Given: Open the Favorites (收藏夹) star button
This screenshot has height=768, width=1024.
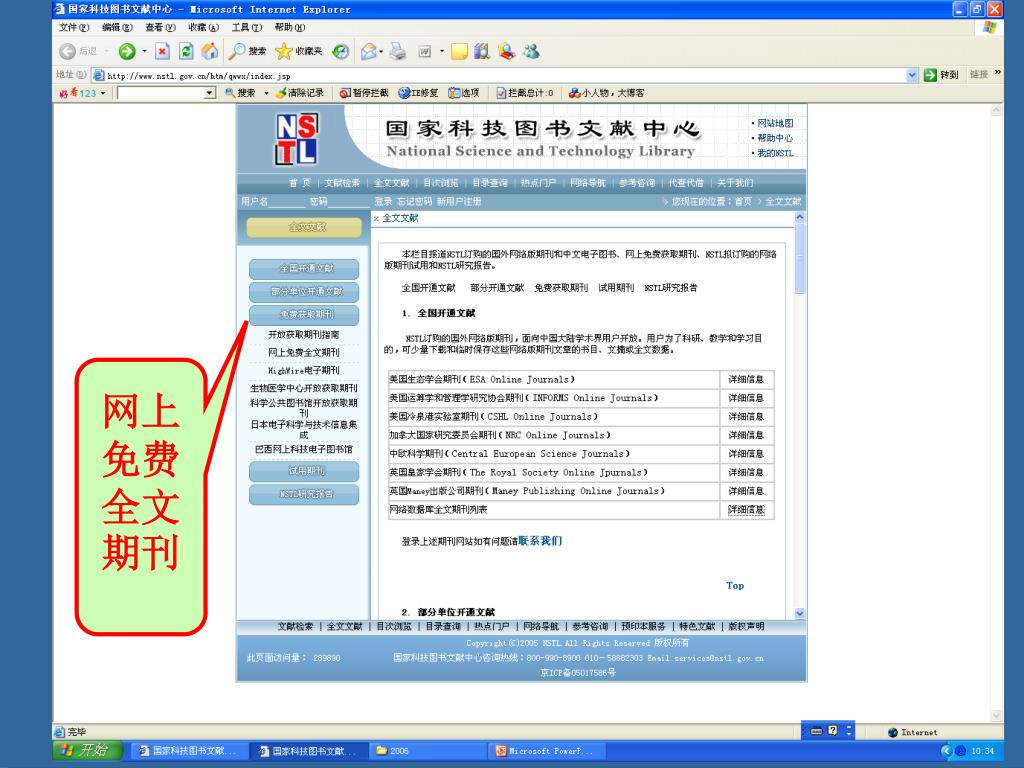Looking at the screenshot, I should pos(299,51).
